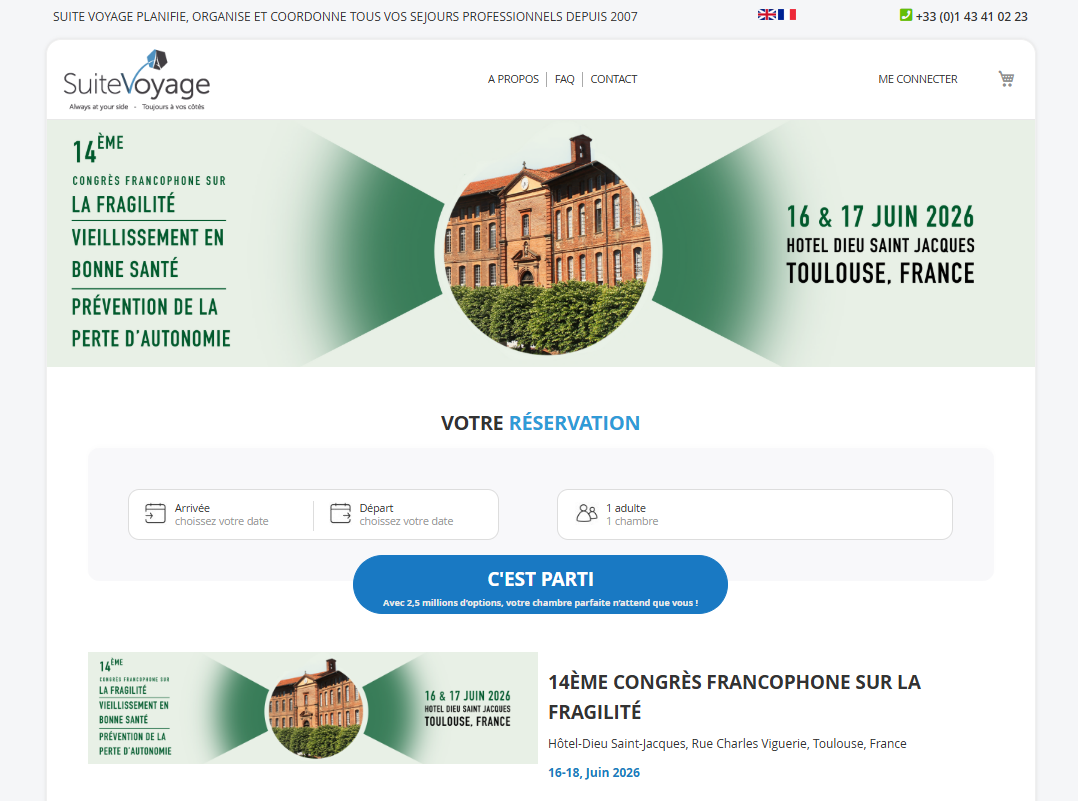Image resolution: width=1078 pixels, height=801 pixels.
Task: Click the green phone icon
Action: coord(906,15)
